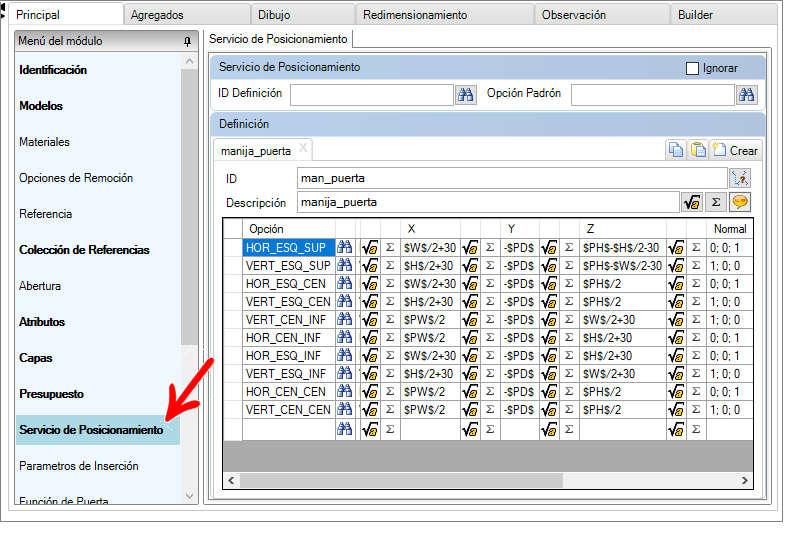792x534 pixels.
Task: Select Abertura in module menu
Action: (x=40, y=286)
